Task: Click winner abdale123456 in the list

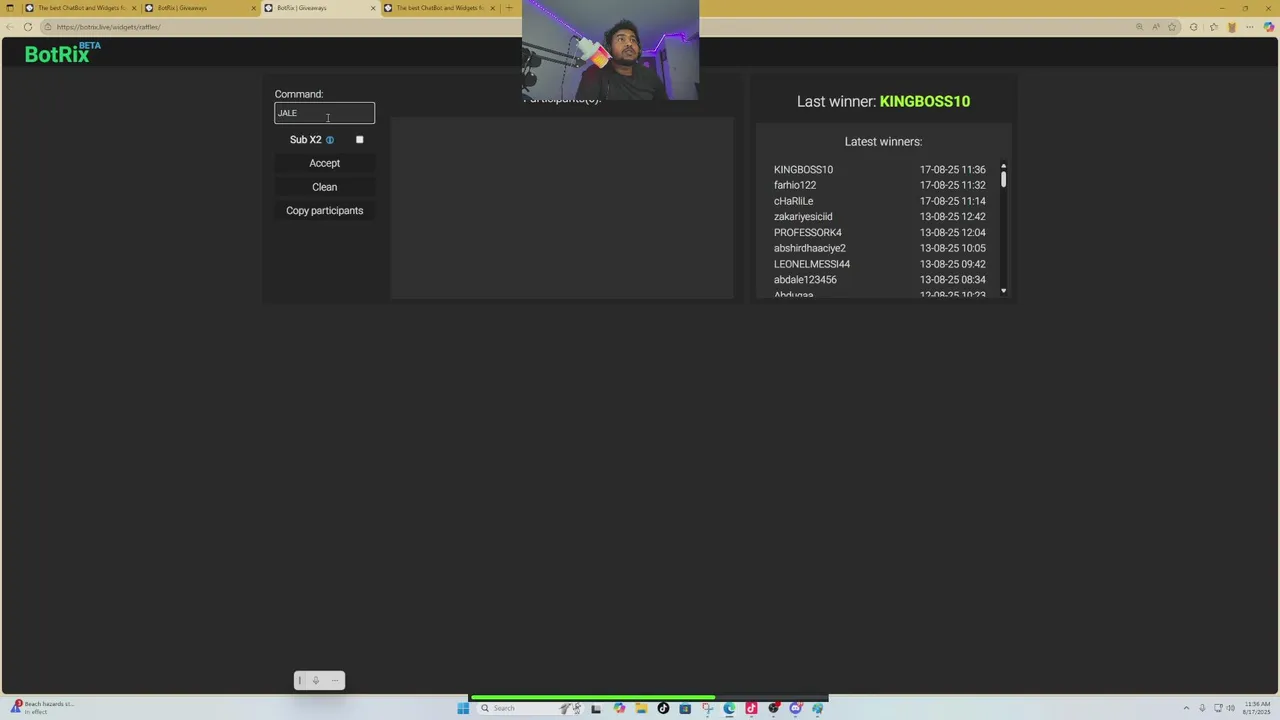Action: [805, 280]
